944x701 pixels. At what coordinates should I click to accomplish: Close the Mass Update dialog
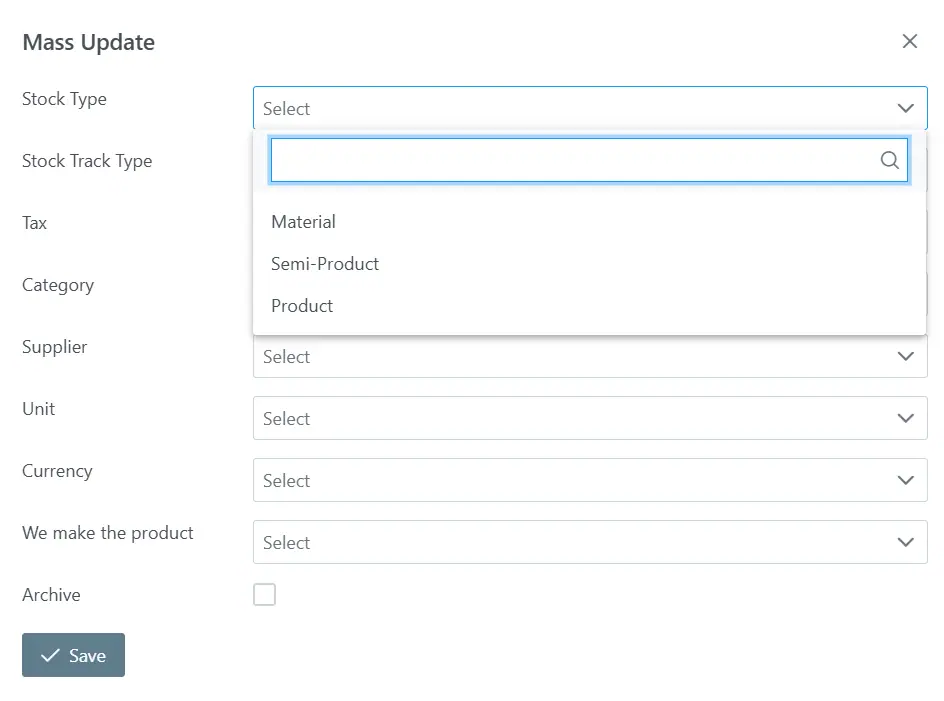(910, 42)
